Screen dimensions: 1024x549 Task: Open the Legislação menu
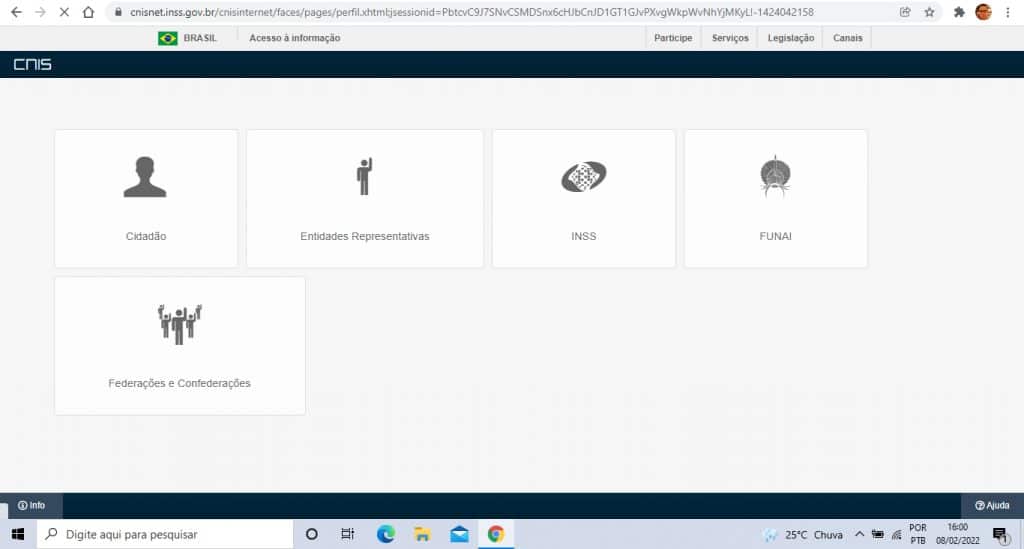pyautogui.click(x=791, y=38)
